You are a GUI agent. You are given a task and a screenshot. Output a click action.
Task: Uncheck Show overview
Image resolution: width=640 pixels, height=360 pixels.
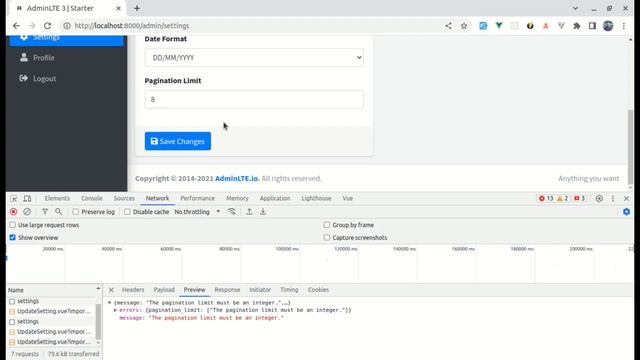(x=13, y=238)
